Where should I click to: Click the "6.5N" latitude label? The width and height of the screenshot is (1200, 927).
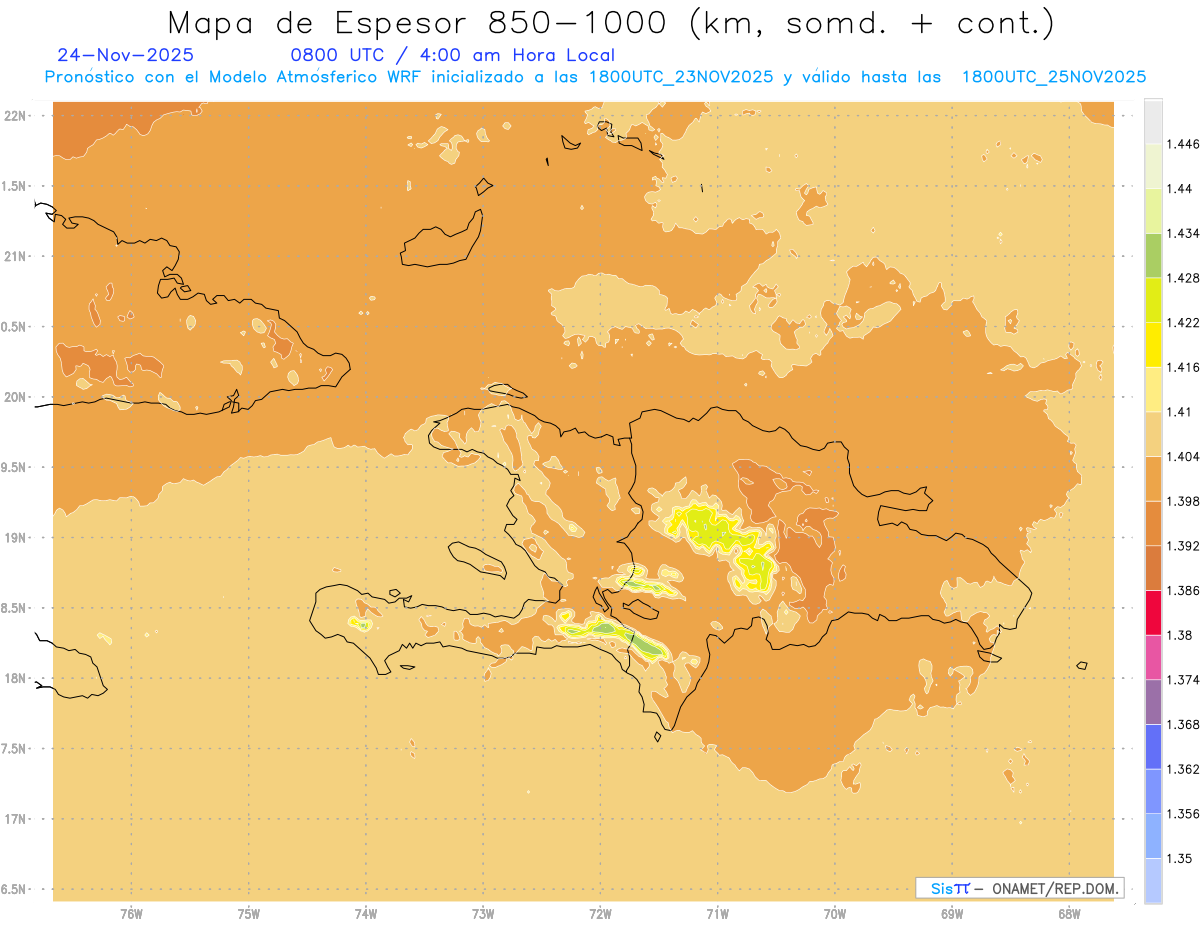pos(15,889)
